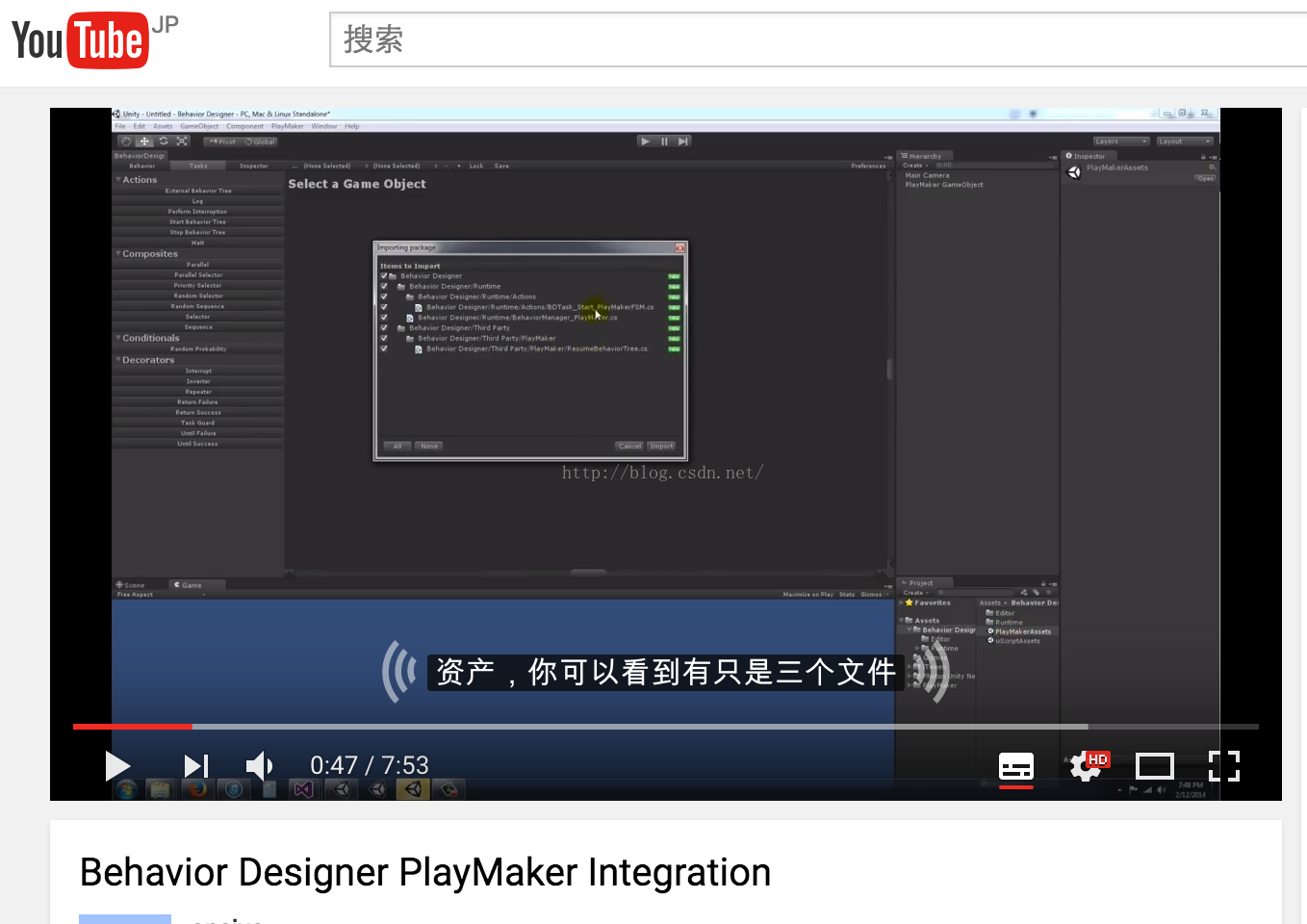Select the Return Success task
The width and height of the screenshot is (1307, 924).
[198, 412]
